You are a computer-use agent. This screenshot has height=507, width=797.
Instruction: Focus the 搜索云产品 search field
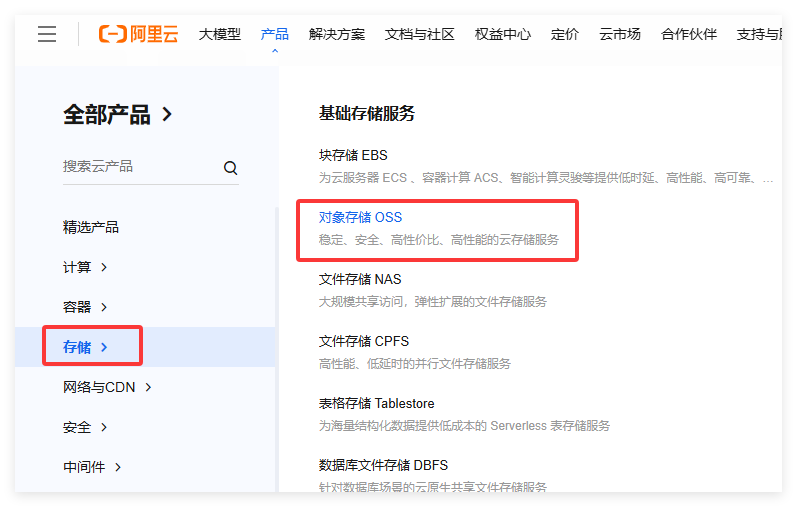150,167
